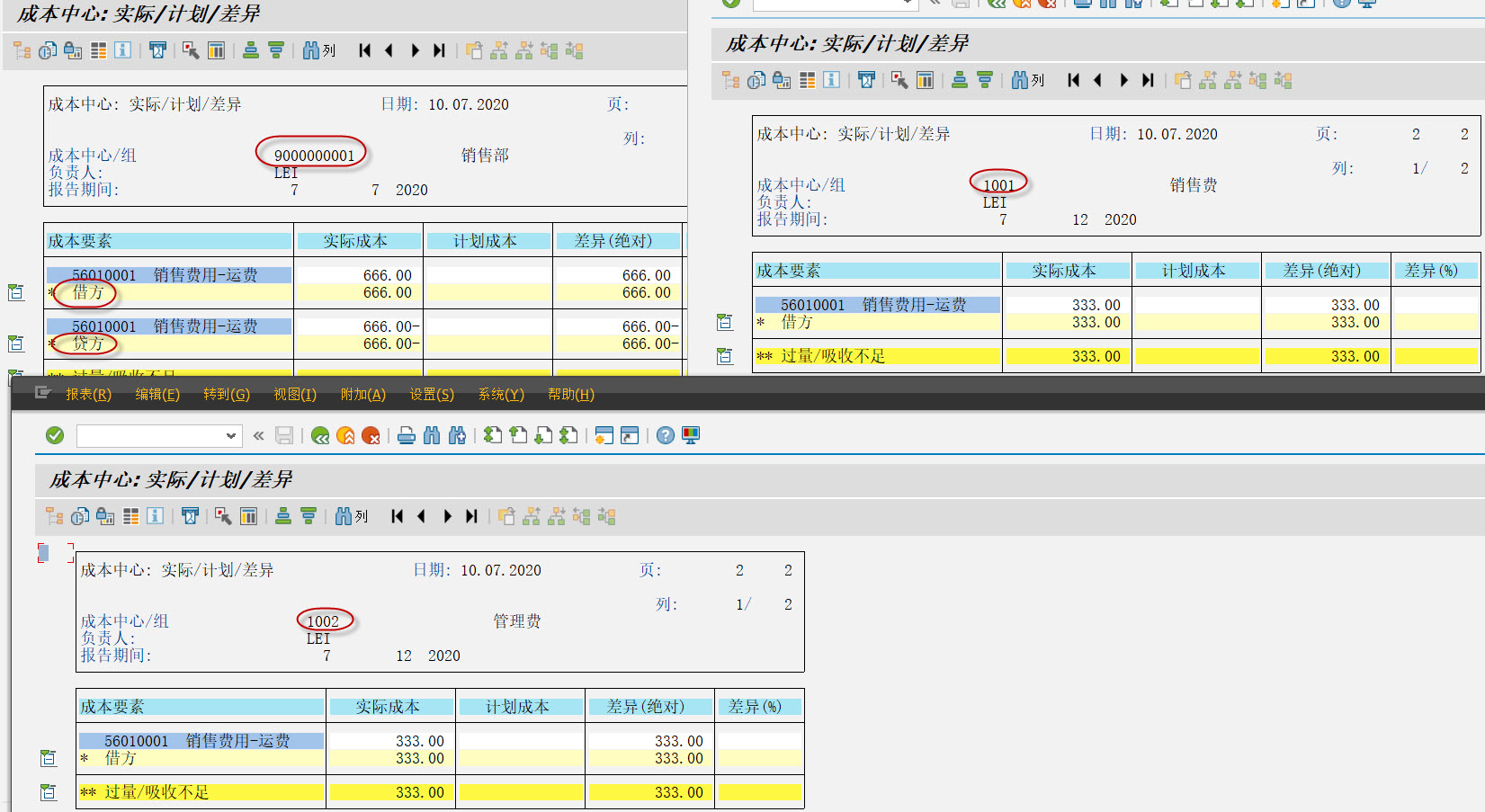Click the next page arrow in report toolbar

(x=447, y=515)
